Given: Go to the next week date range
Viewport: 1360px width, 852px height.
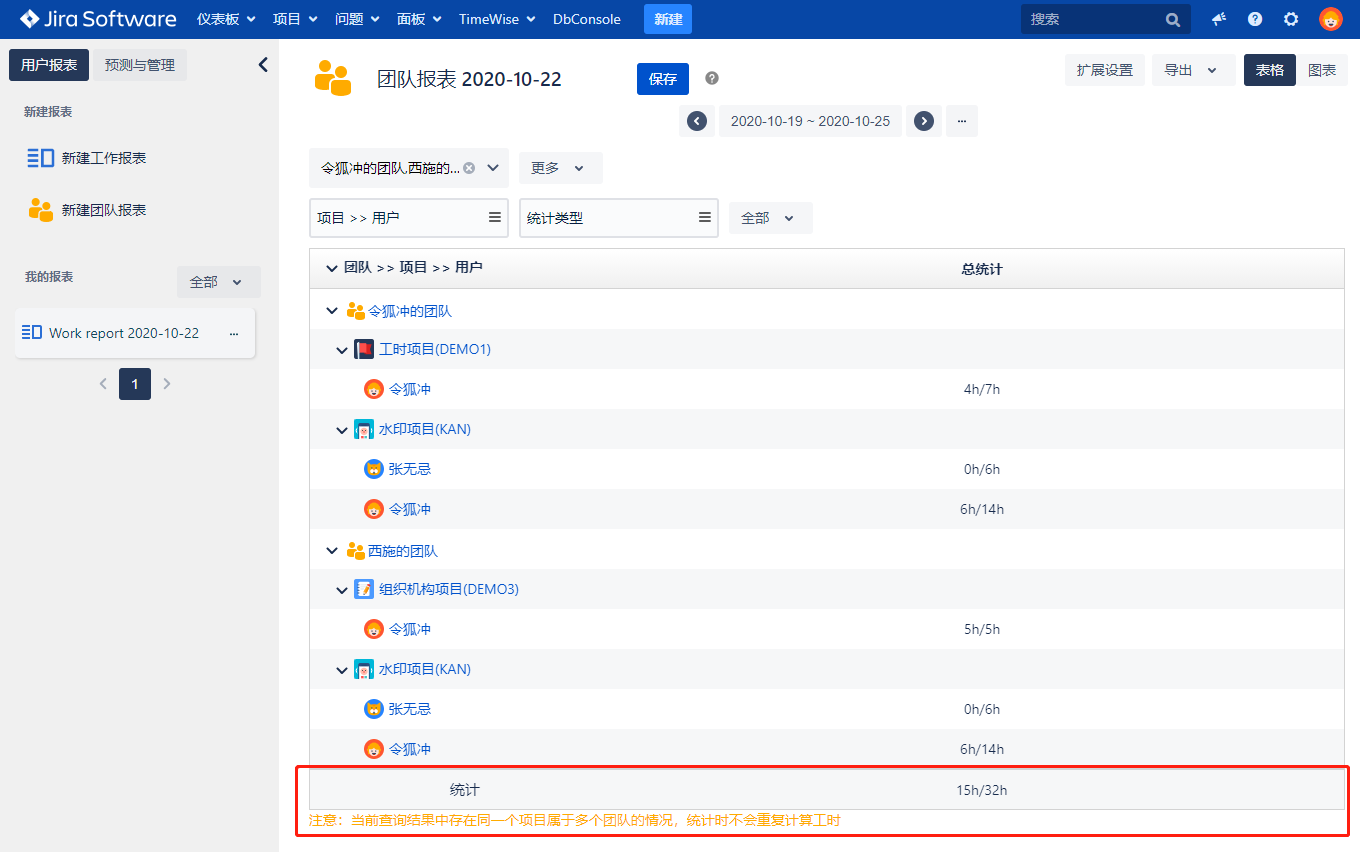Looking at the screenshot, I should coord(924,121).
